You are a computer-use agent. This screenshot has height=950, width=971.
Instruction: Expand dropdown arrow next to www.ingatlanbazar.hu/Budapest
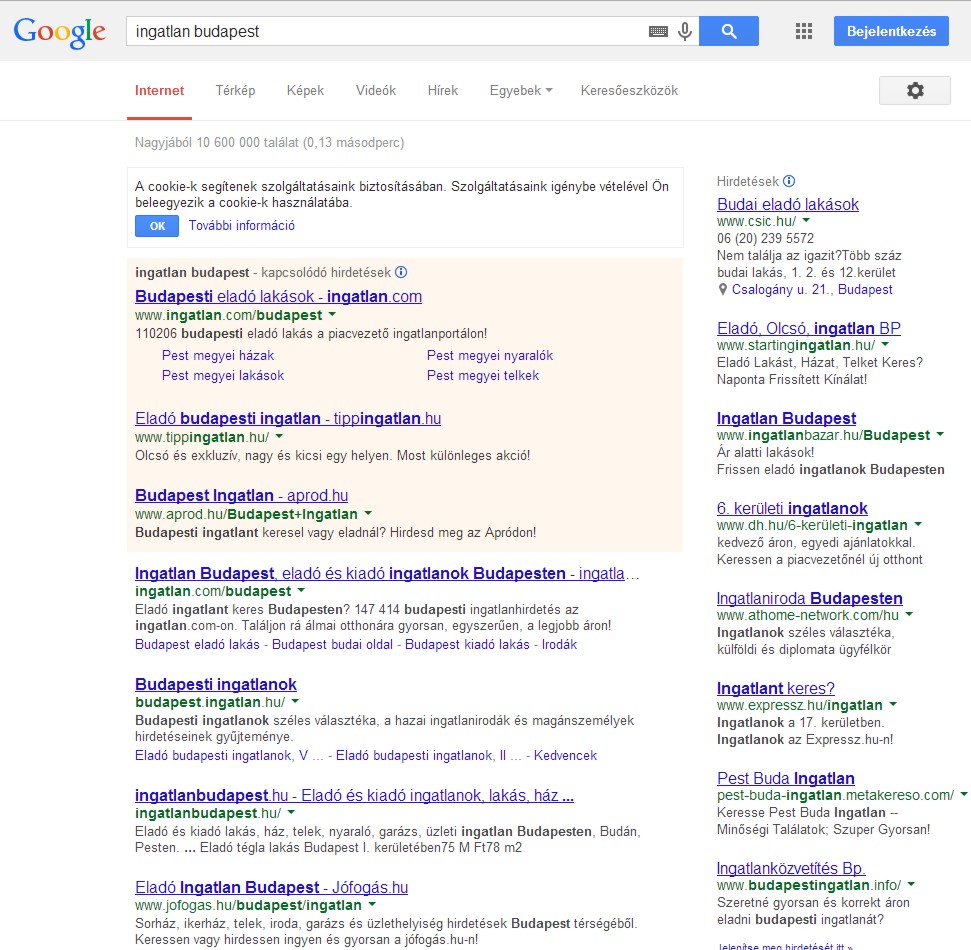pos(941,435)
